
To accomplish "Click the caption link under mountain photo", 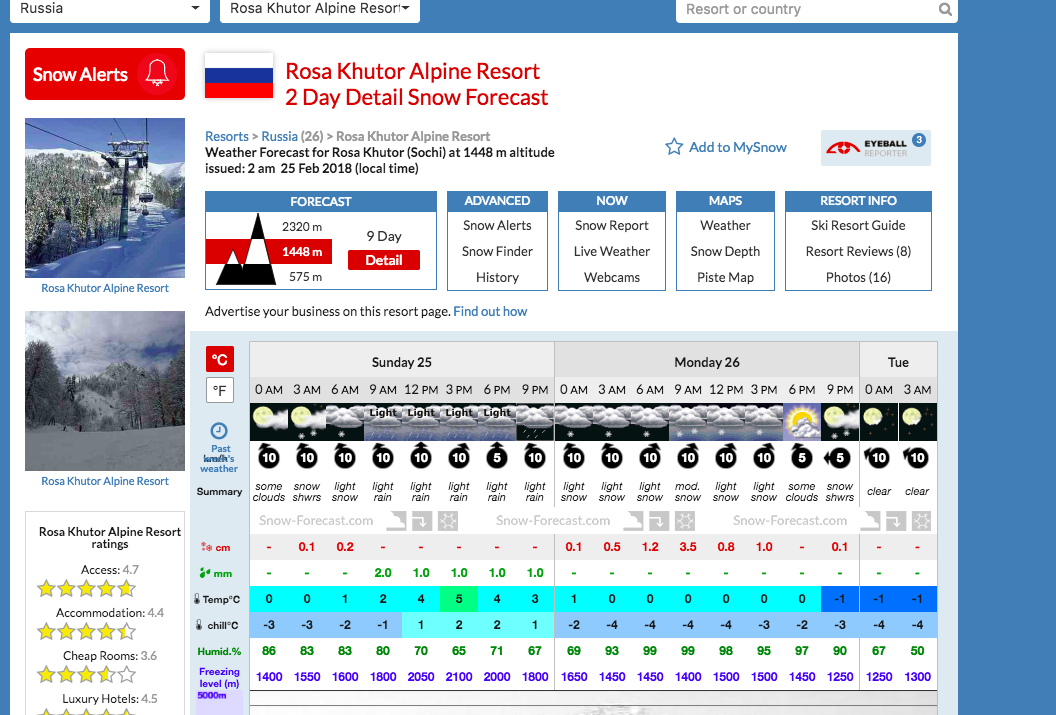I will (x=105, y=481).
